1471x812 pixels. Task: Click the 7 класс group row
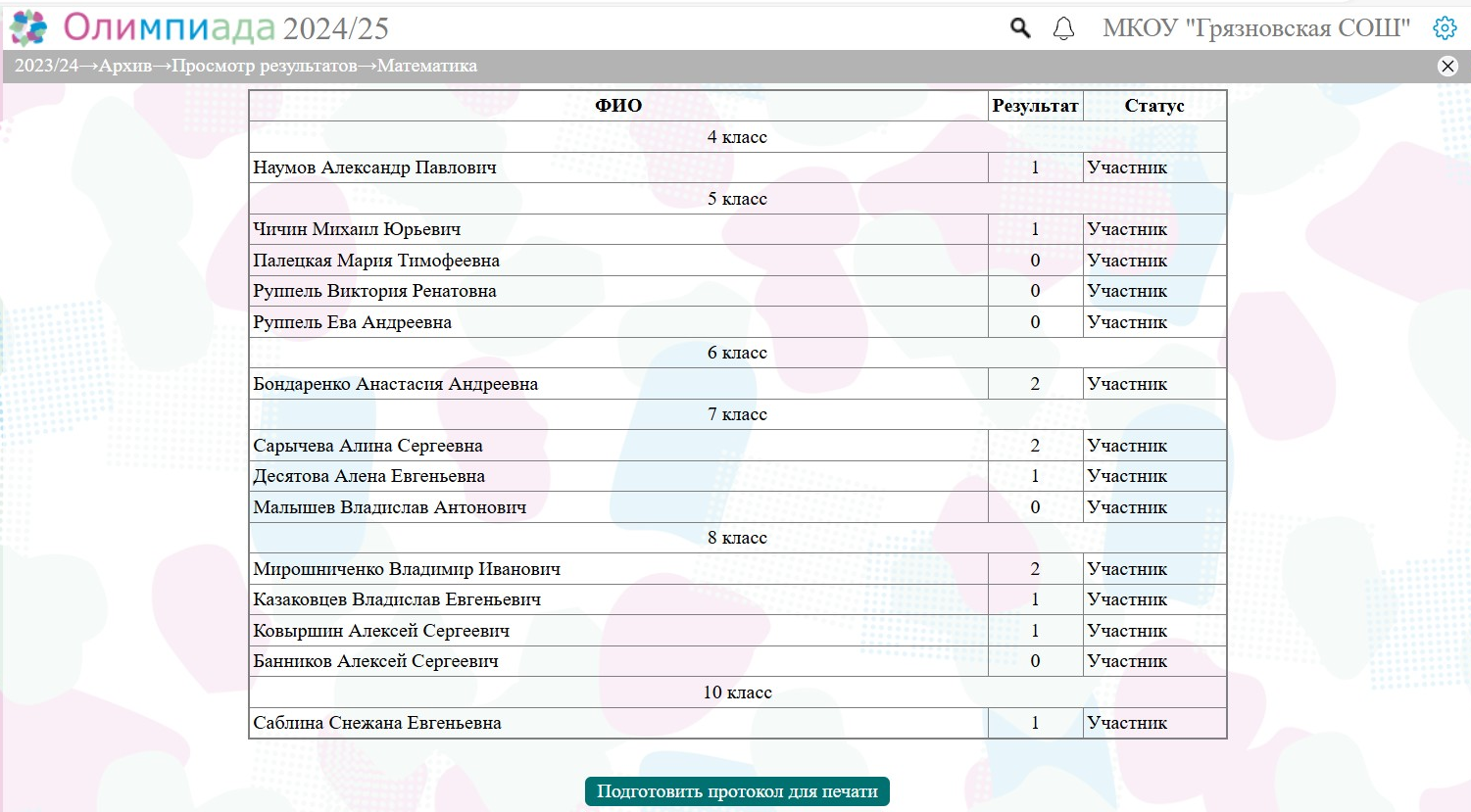point(737,414)
